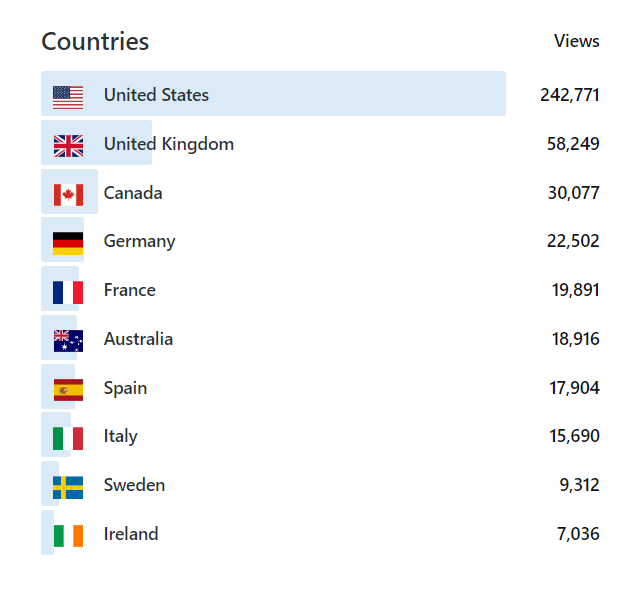Select the Ireland flag icon
Viewport: 622px width, 601px height.
pyautogui.click(x=68, y=535)
